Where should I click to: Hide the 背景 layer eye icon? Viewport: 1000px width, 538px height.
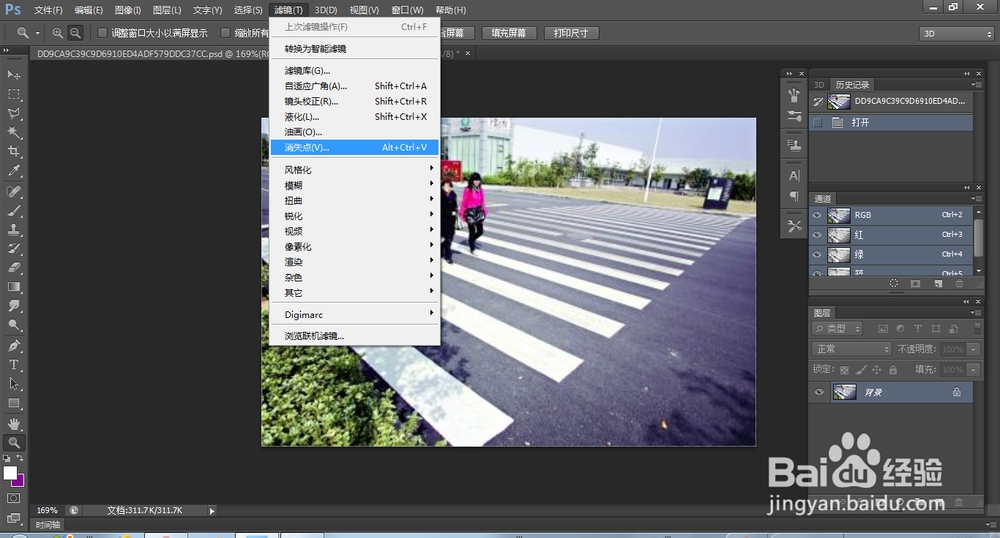[x=819, y=392]
